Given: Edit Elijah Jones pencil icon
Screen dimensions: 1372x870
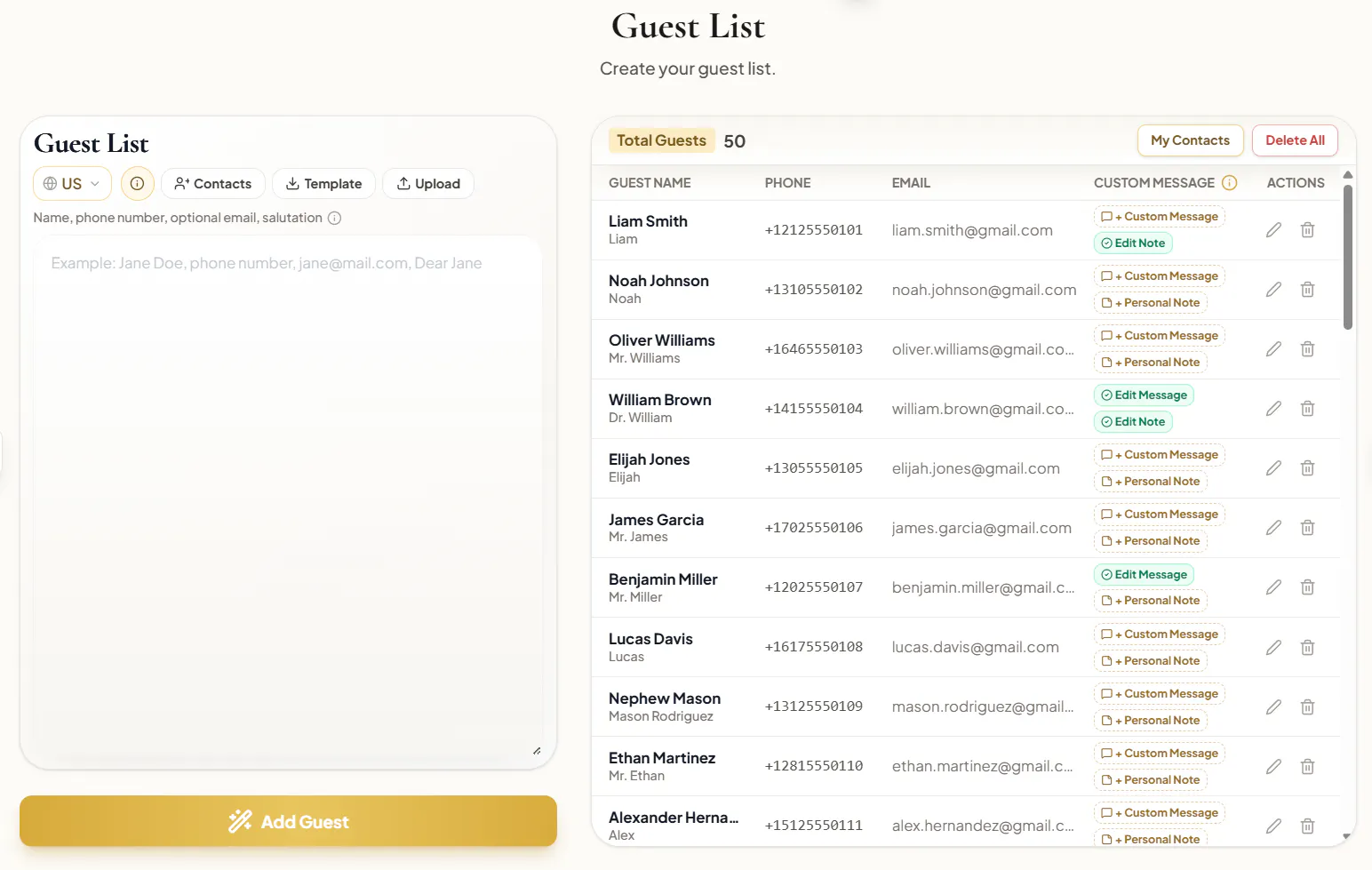Looking at the screenshot, I should [x=1273, y=468].
